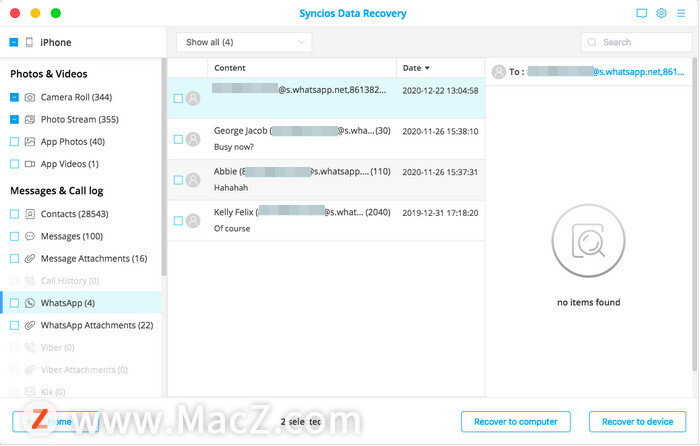The width and height of the screenshot is (700, 446).
Task: Check the WhatsApp Attachments (22) checkbox
Action: (14, 325)
